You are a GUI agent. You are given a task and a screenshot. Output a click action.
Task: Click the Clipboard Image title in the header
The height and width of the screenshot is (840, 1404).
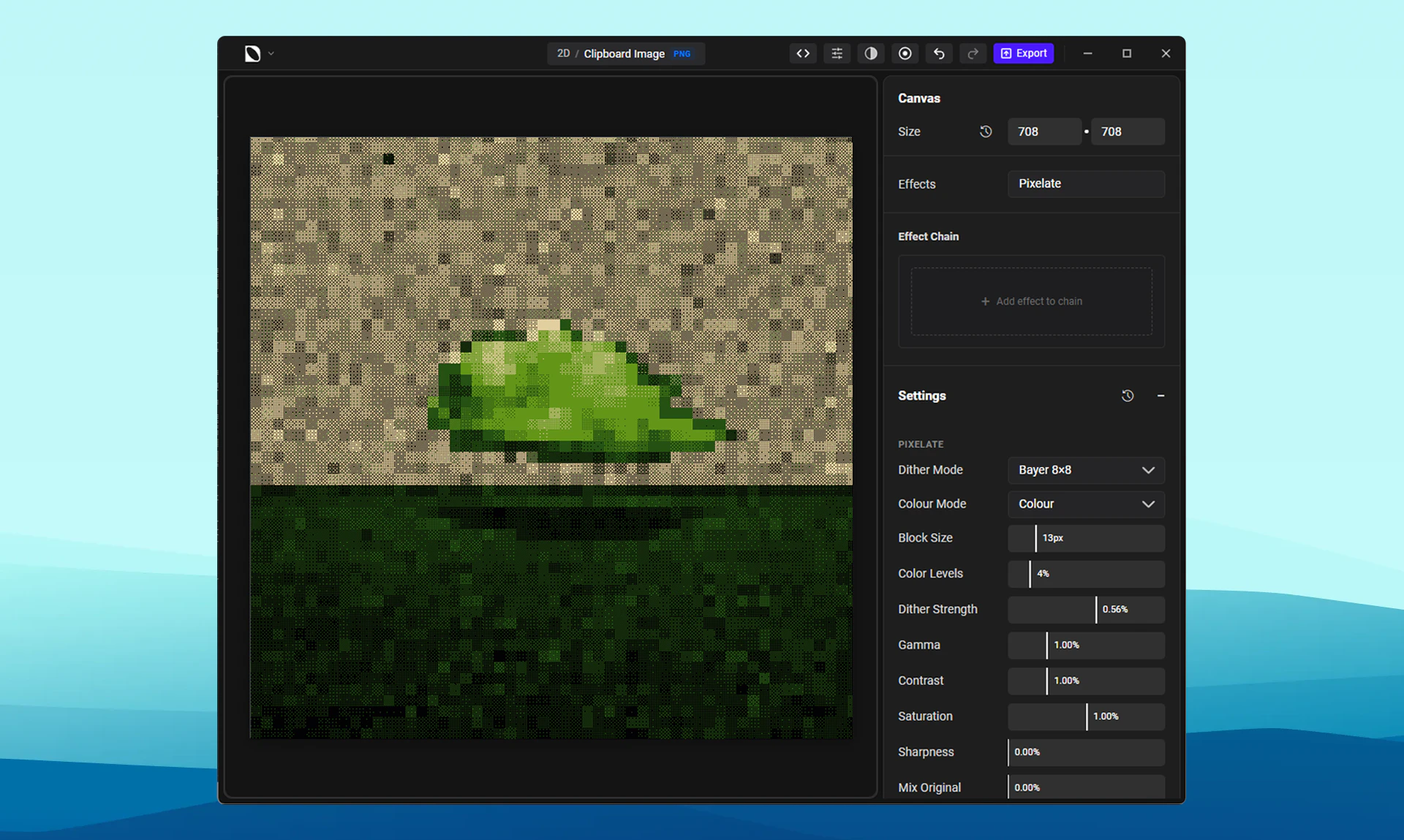click(624, 53)
